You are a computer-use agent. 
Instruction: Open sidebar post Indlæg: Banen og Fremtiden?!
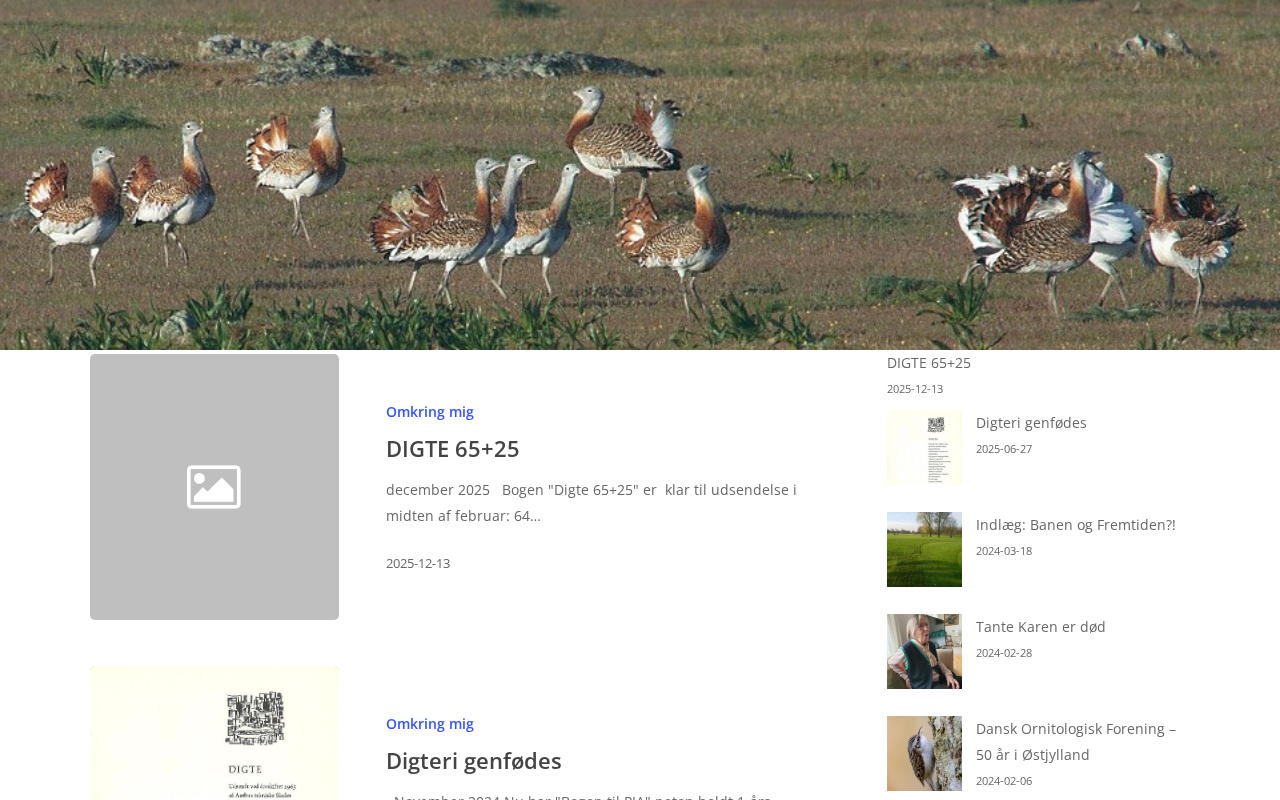(x=1076, y=525)
